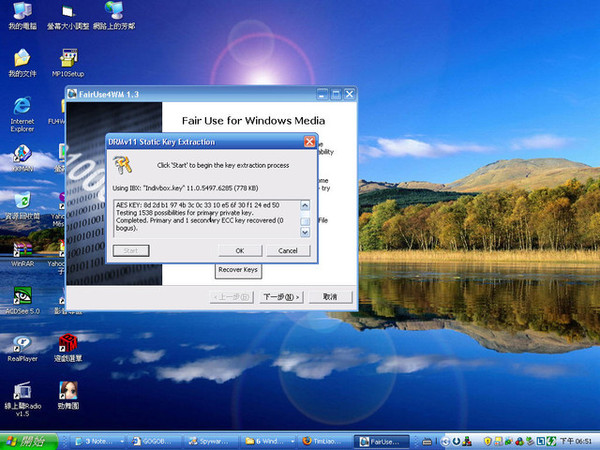The width and height of the screenshot is (600, 450).
Task: Click the 'Fair Use for Windows Media' heading
Action: coord(253,121)
